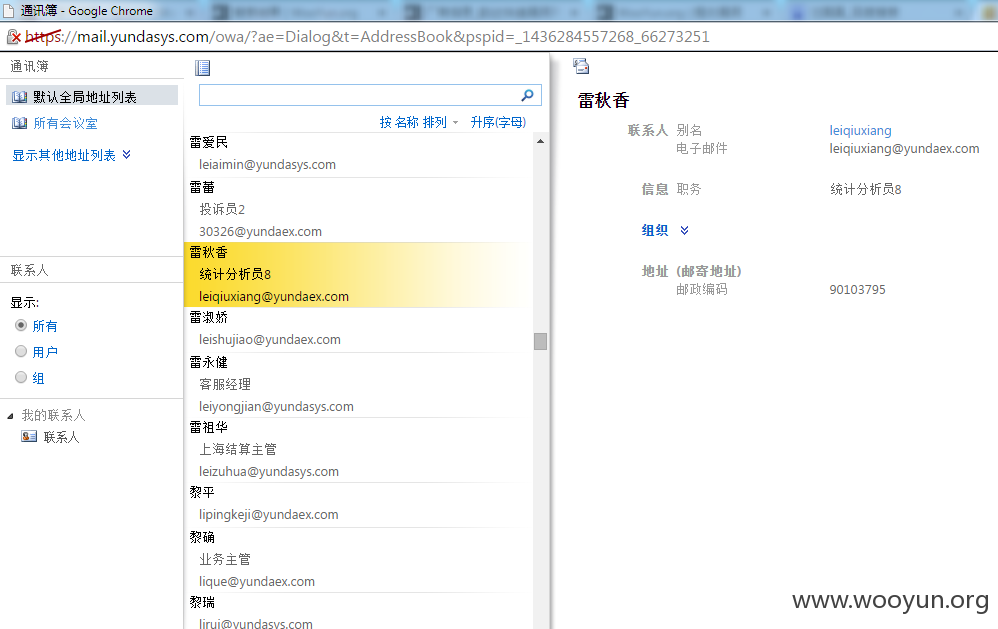Click lique@yundaex.com entry
The height and width of the screenshot is (629, 998).
click(x=257, y=581)
